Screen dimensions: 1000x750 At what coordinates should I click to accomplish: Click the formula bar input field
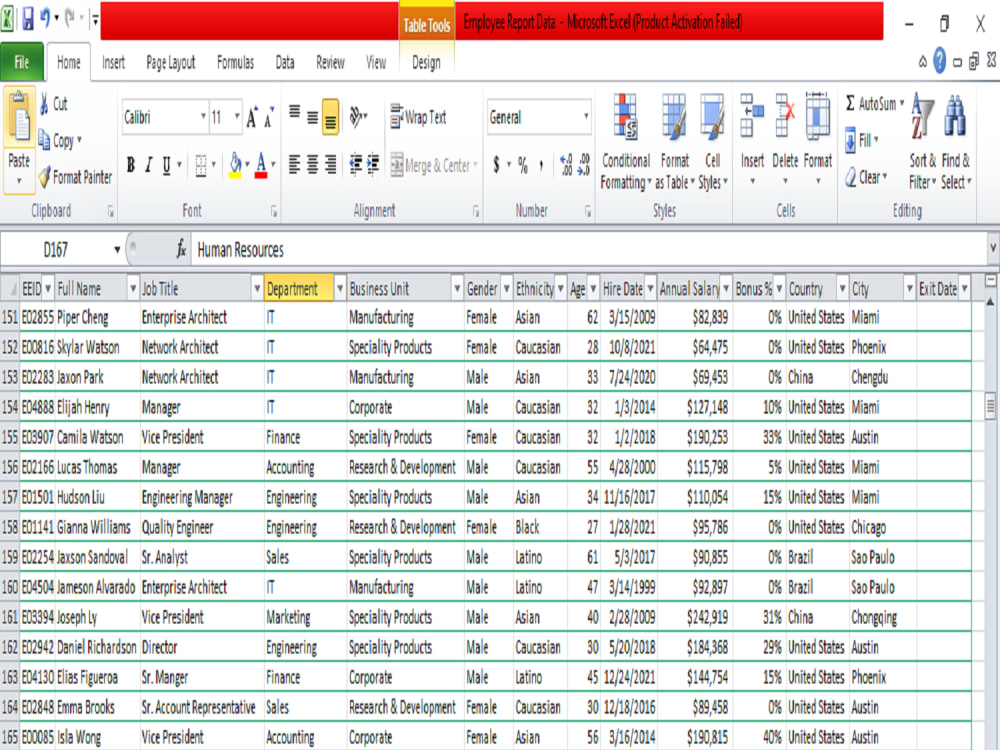(588, 249)
